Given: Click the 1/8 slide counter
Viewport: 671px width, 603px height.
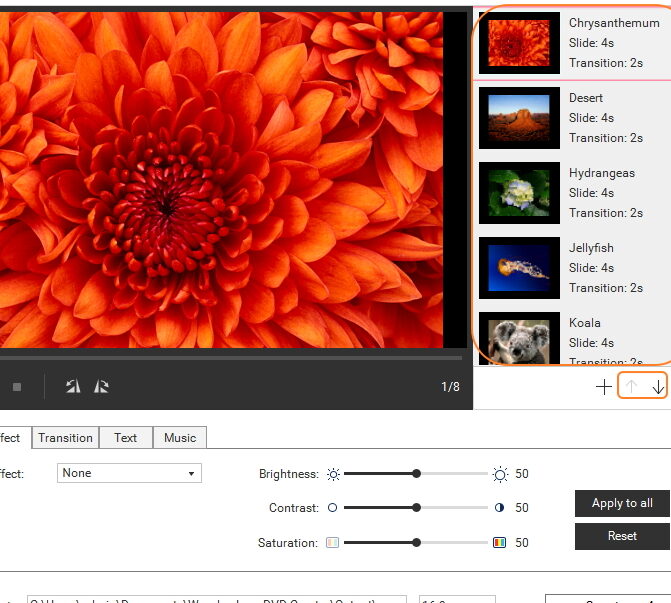Looking at the screenshot, I should point(450,386).
